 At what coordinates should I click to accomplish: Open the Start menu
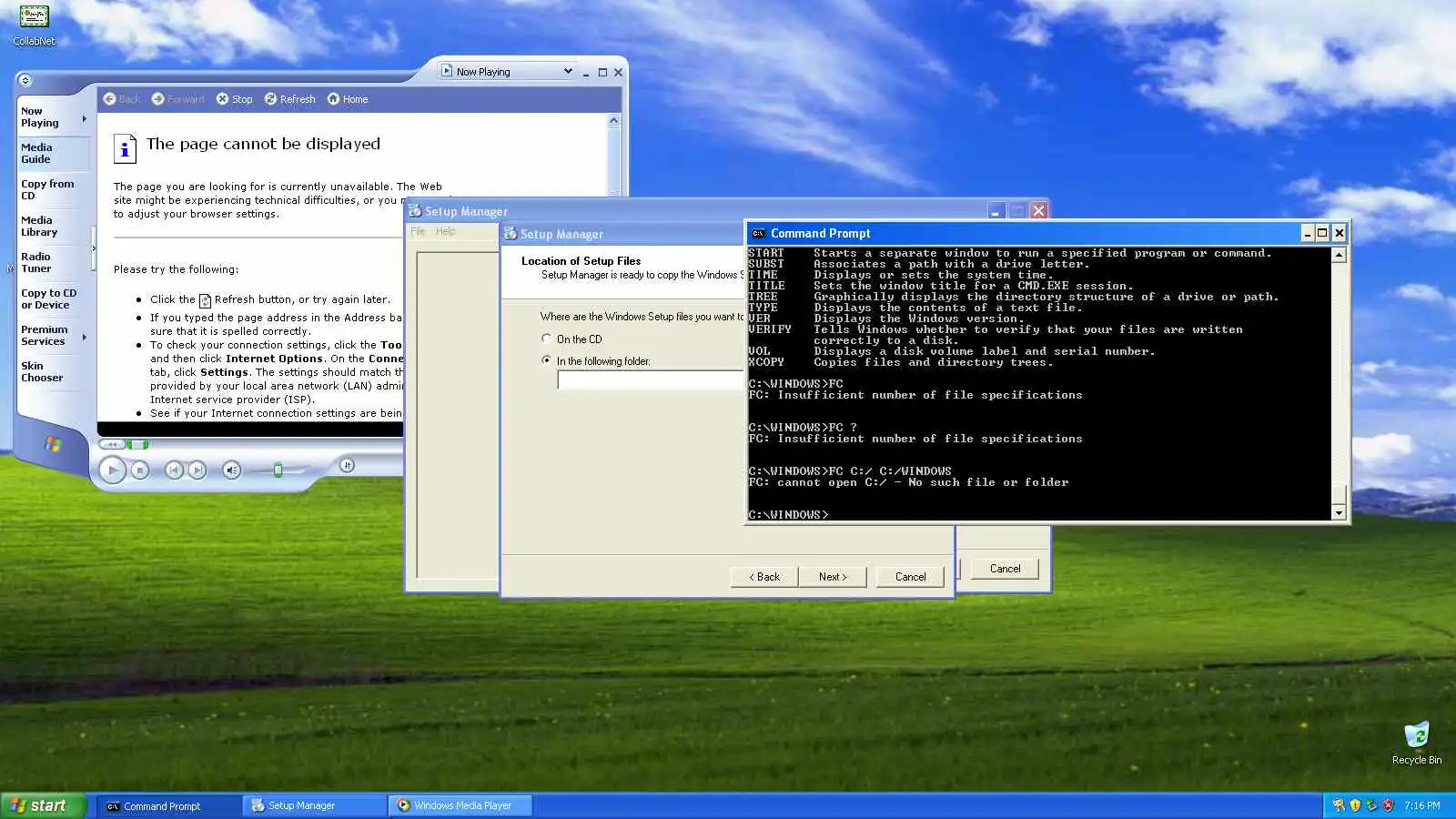pyautogui.click(x=44, y=805)
